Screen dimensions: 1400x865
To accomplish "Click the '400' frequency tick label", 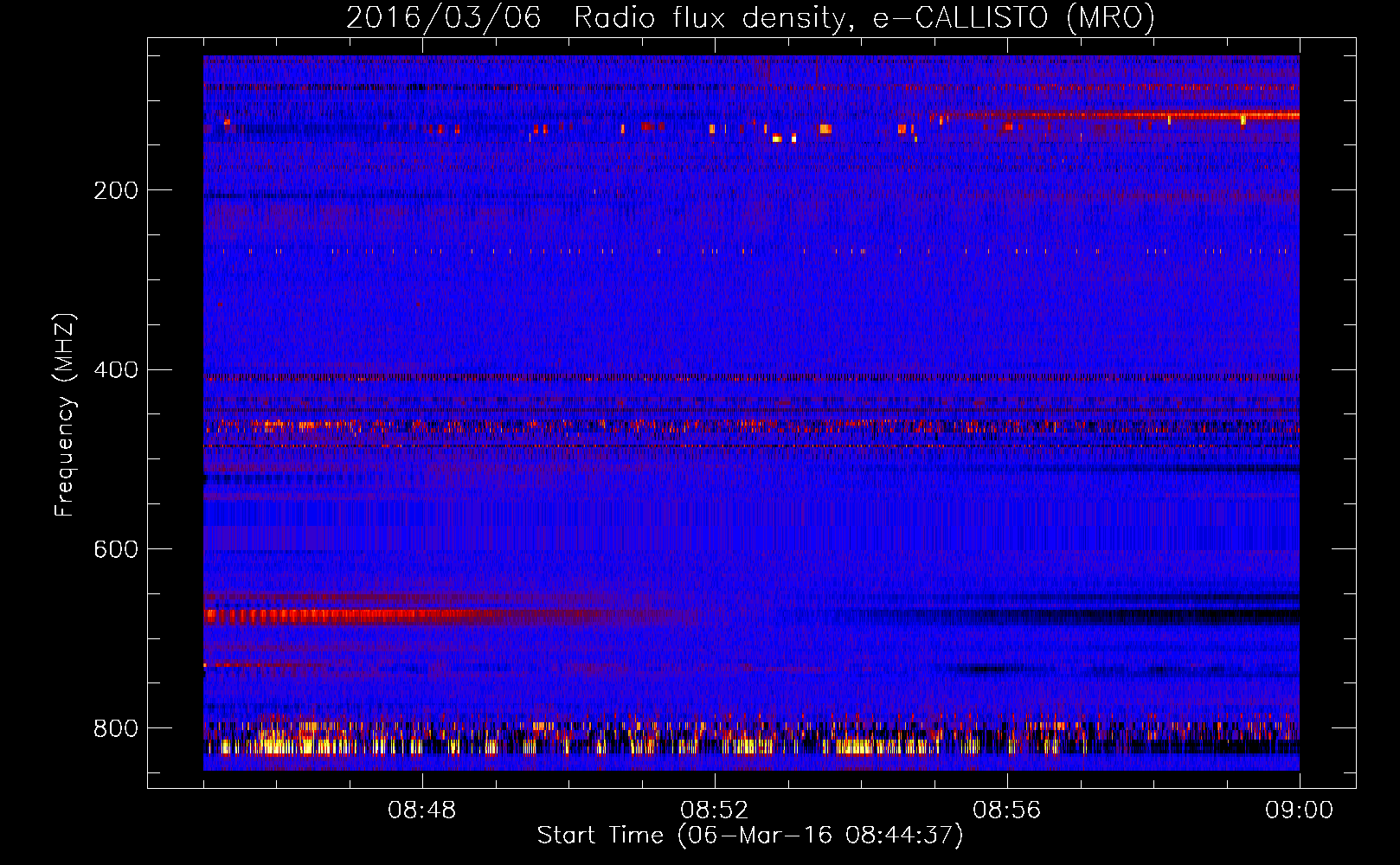I will click(x=116, y=370).
